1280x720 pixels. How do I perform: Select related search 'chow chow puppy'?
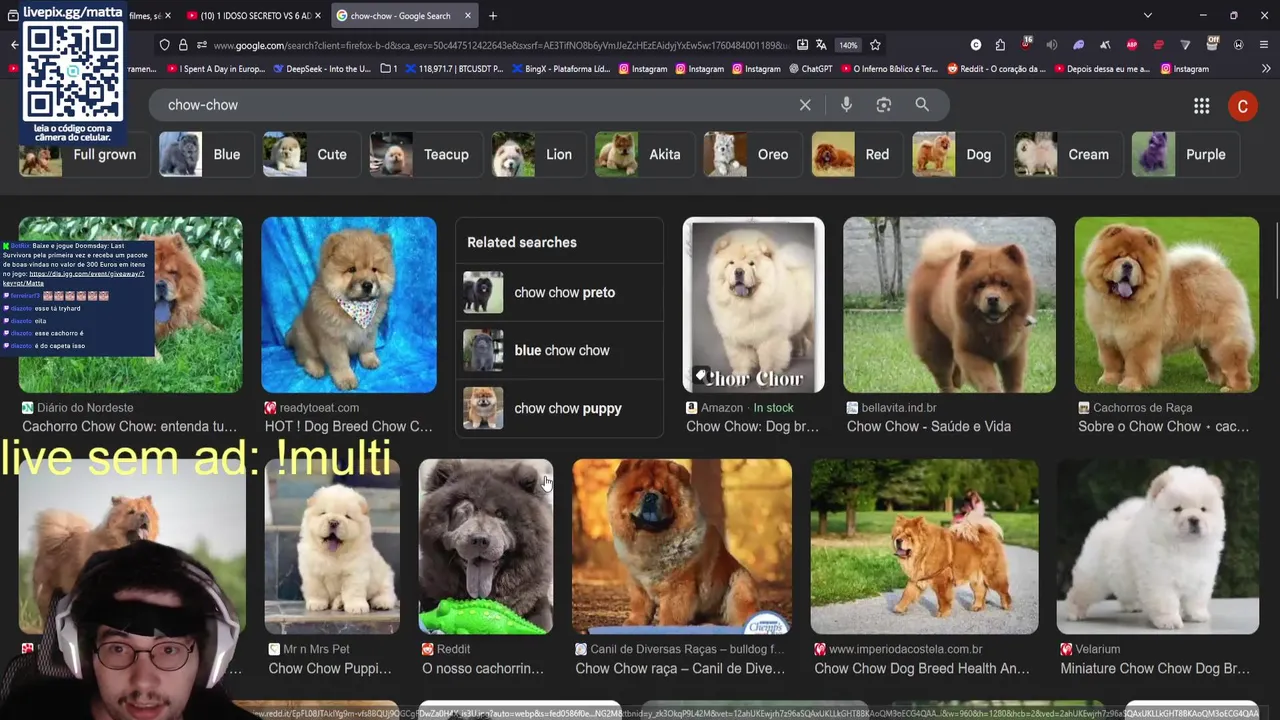(x=559, y=408)
